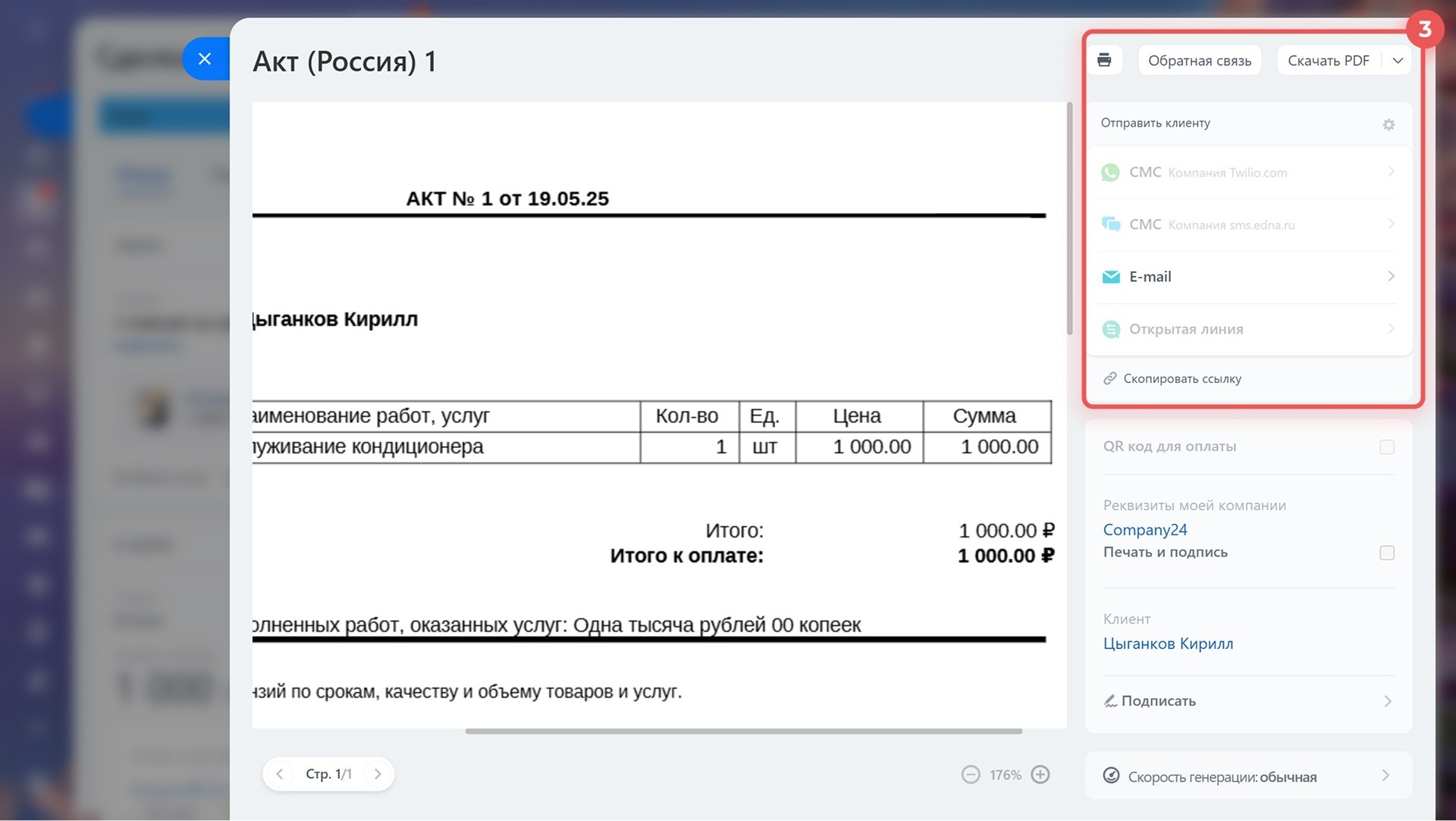Click the printer icon to print document

[1104, 60]
